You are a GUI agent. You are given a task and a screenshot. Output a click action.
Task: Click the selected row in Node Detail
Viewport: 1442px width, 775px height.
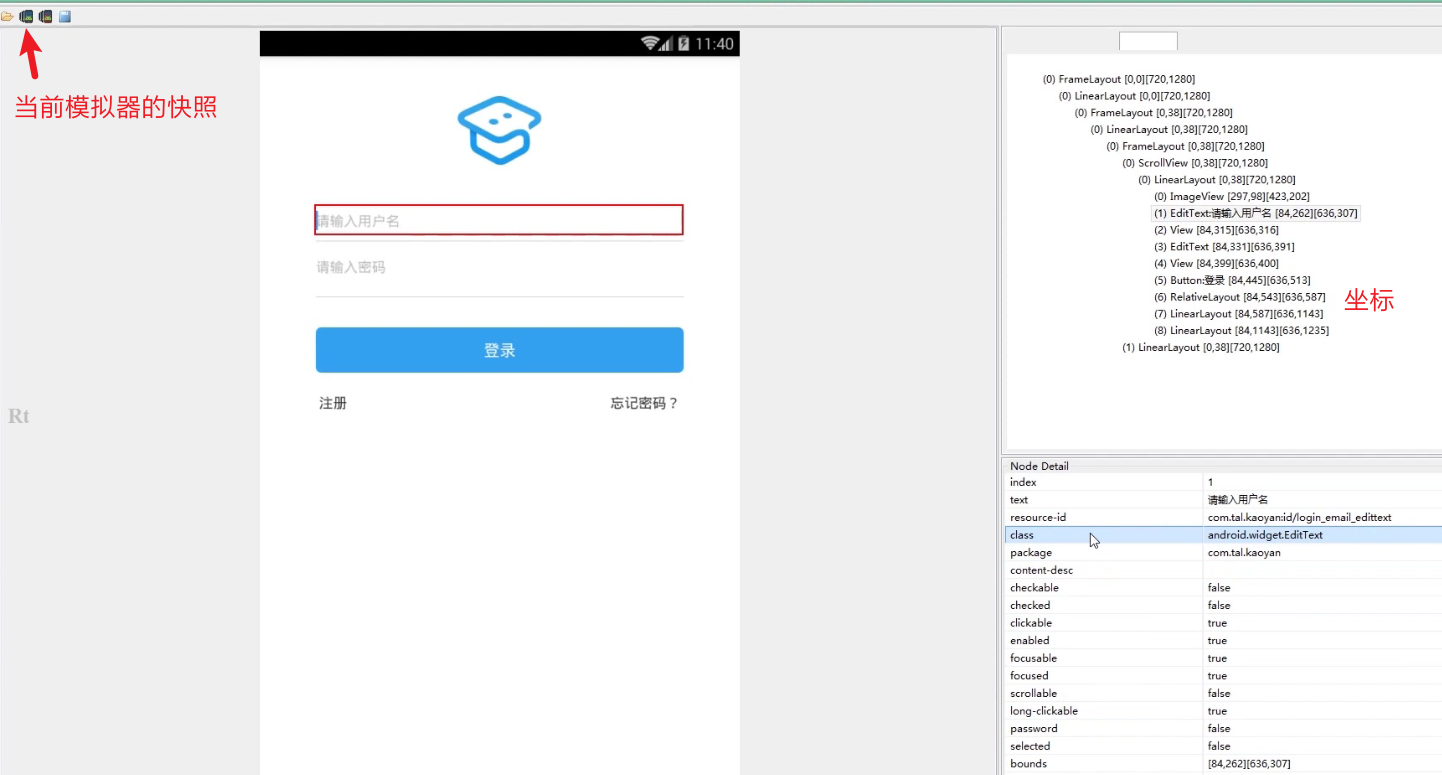pos(1221,746)
